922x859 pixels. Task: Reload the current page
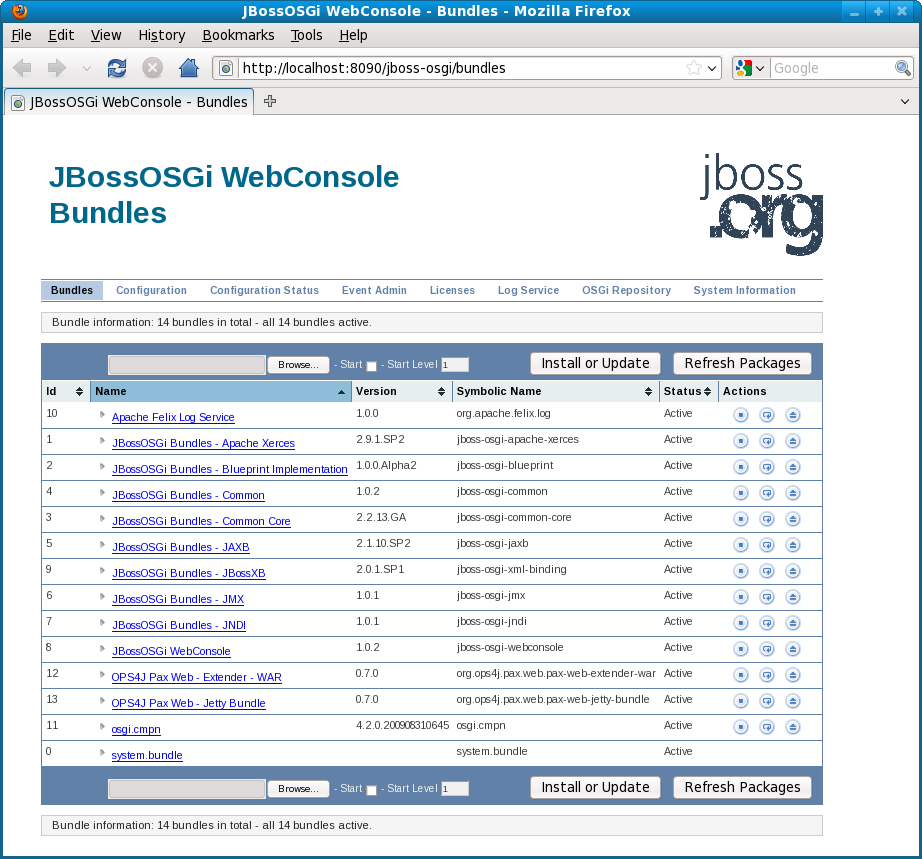click(117, 68)
